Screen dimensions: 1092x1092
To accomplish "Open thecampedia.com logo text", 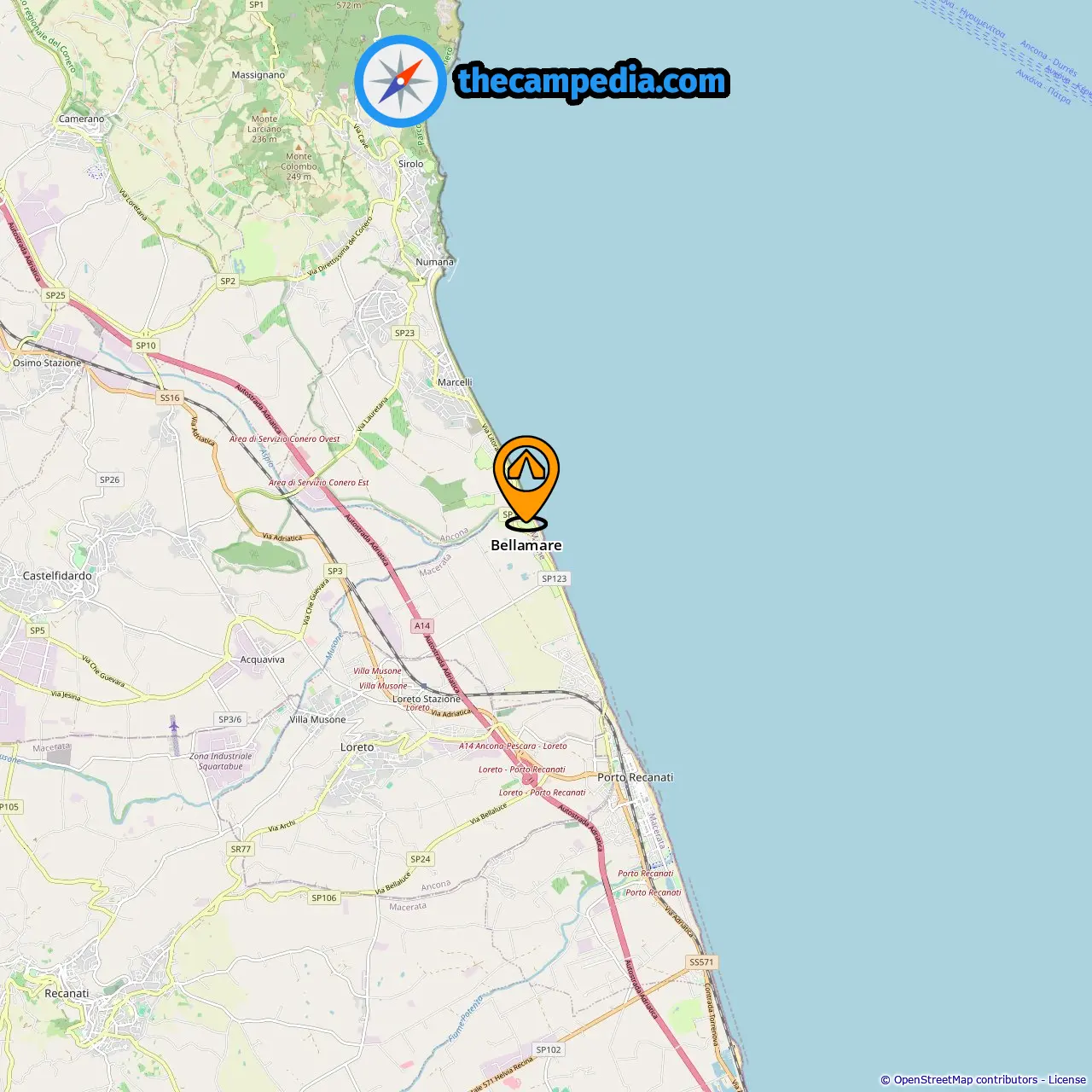I will click(592, 81).
